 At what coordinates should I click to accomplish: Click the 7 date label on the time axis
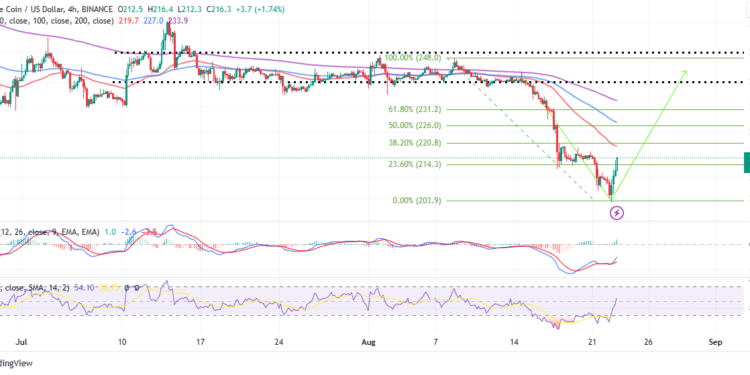pyautogui.click(x=436, y=342)
